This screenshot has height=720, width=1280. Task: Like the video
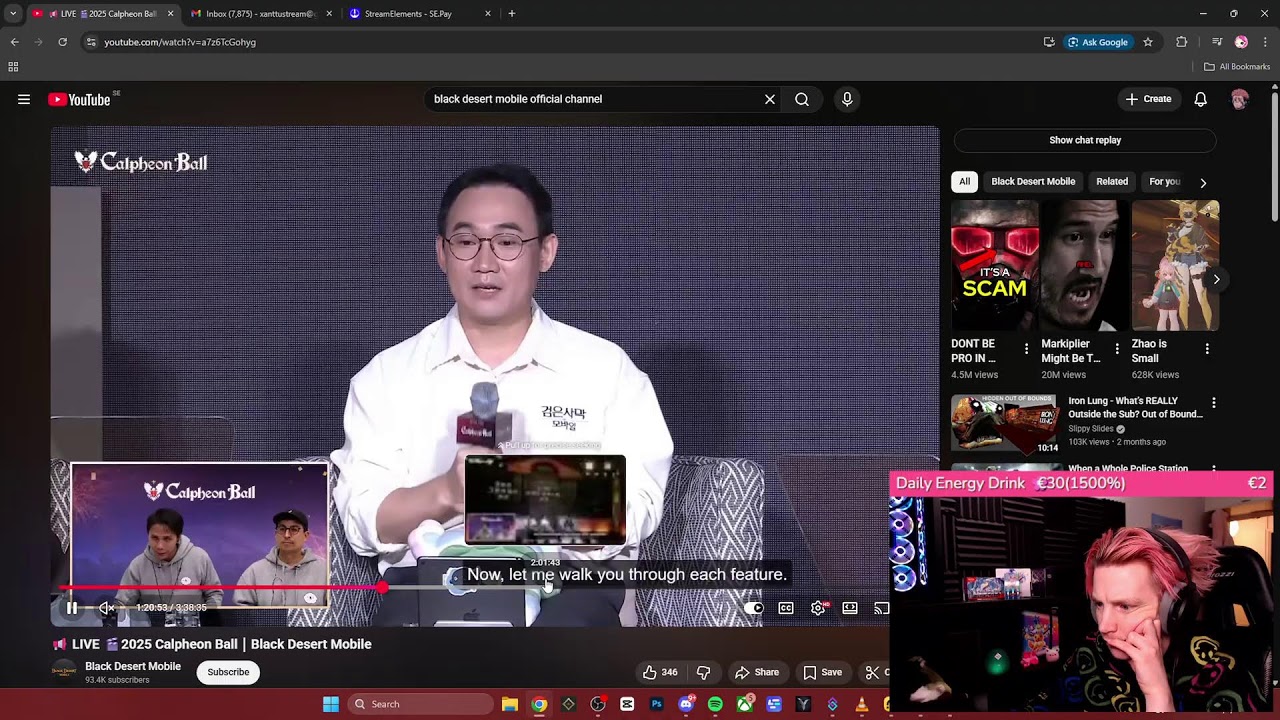tap(660, 672)
